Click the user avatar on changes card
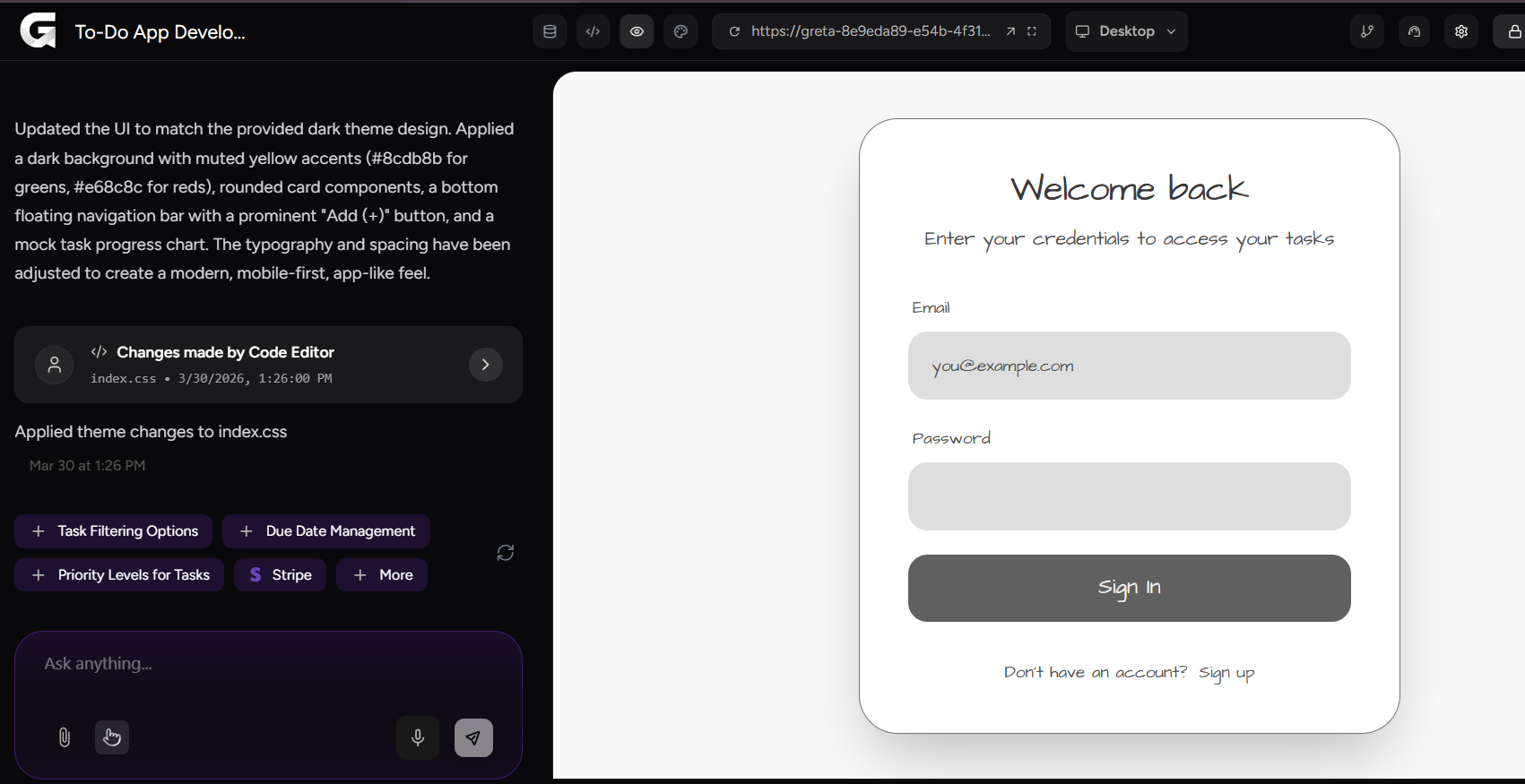 (55, 365)
